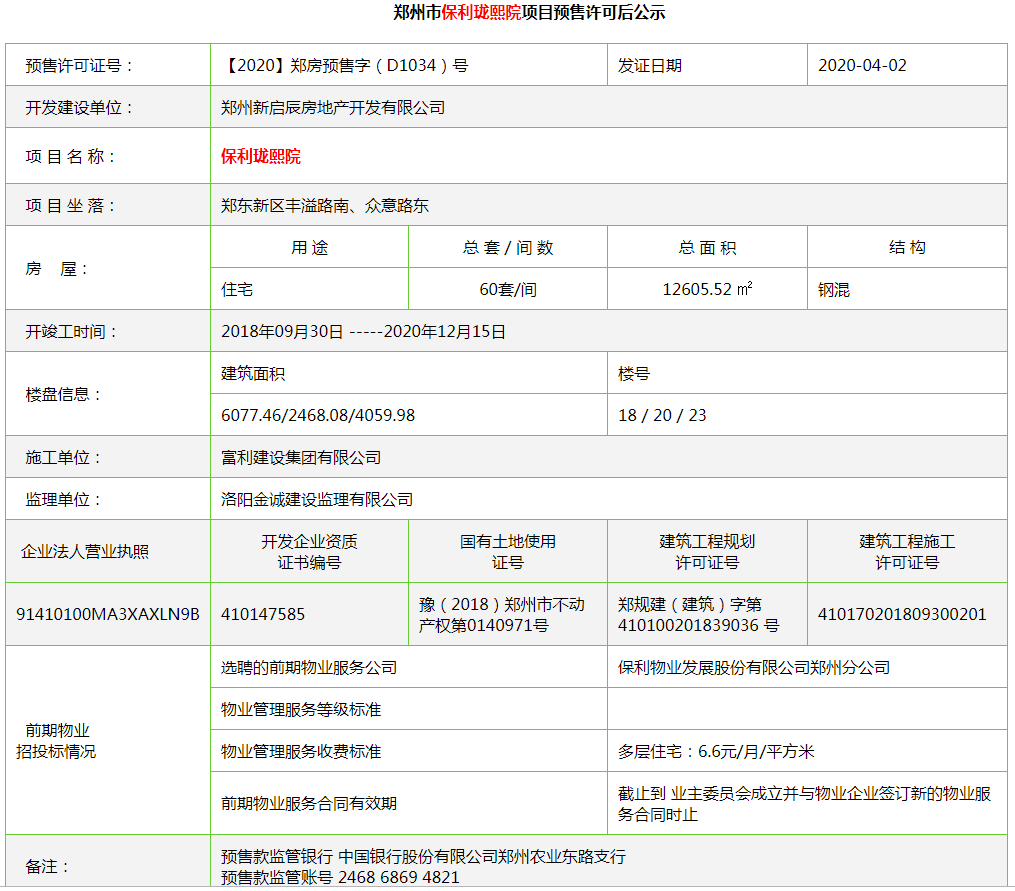This screenshot has width=1015, height=891.
Task: Select areas 6077.46/2468.08/4059.98
Action: click(x=318, y=415)
